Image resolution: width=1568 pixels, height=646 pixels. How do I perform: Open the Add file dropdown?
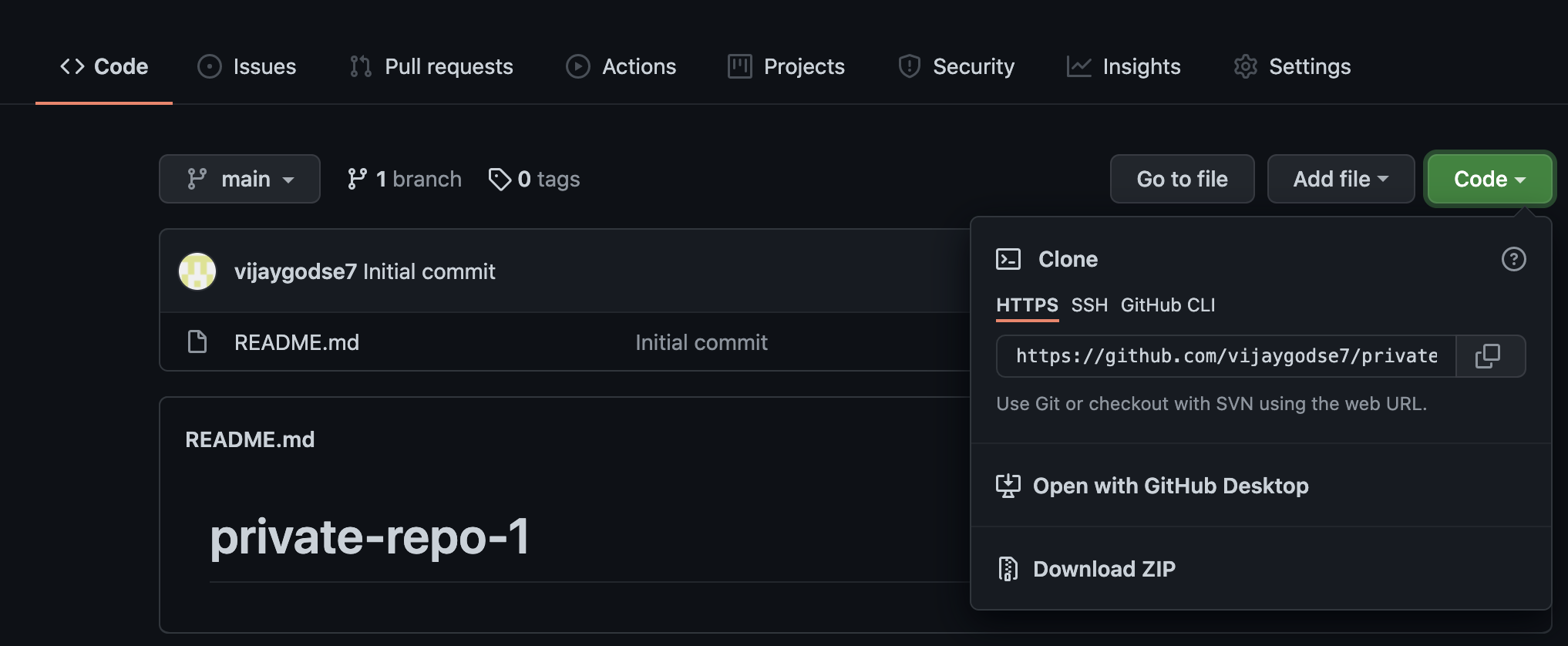click(1341, 179)
